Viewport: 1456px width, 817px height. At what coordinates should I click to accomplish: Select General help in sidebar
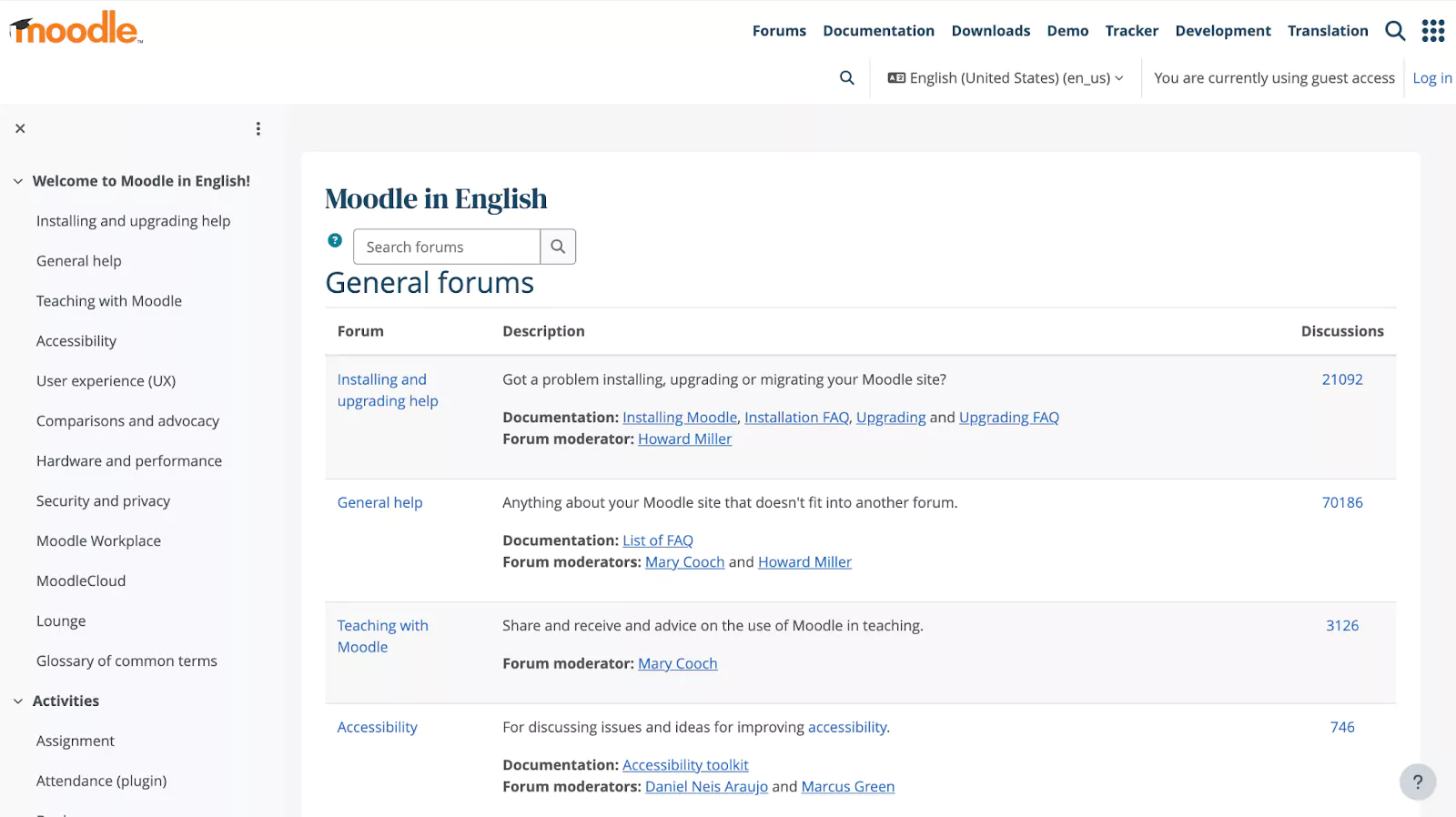(78, 261)
